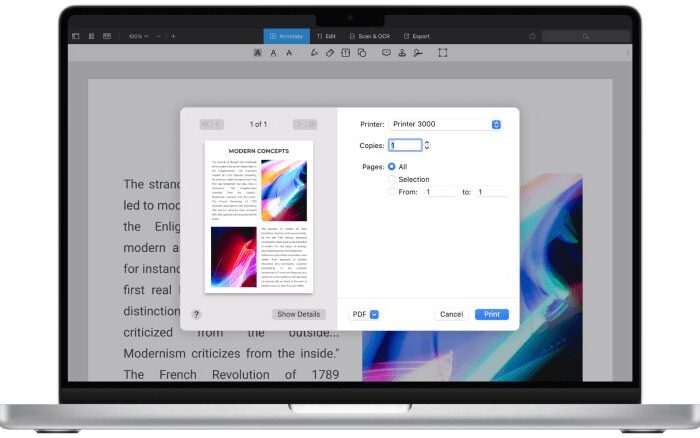Select the eraser tool
Screen dimensions: 700x438
click(330, 53)
